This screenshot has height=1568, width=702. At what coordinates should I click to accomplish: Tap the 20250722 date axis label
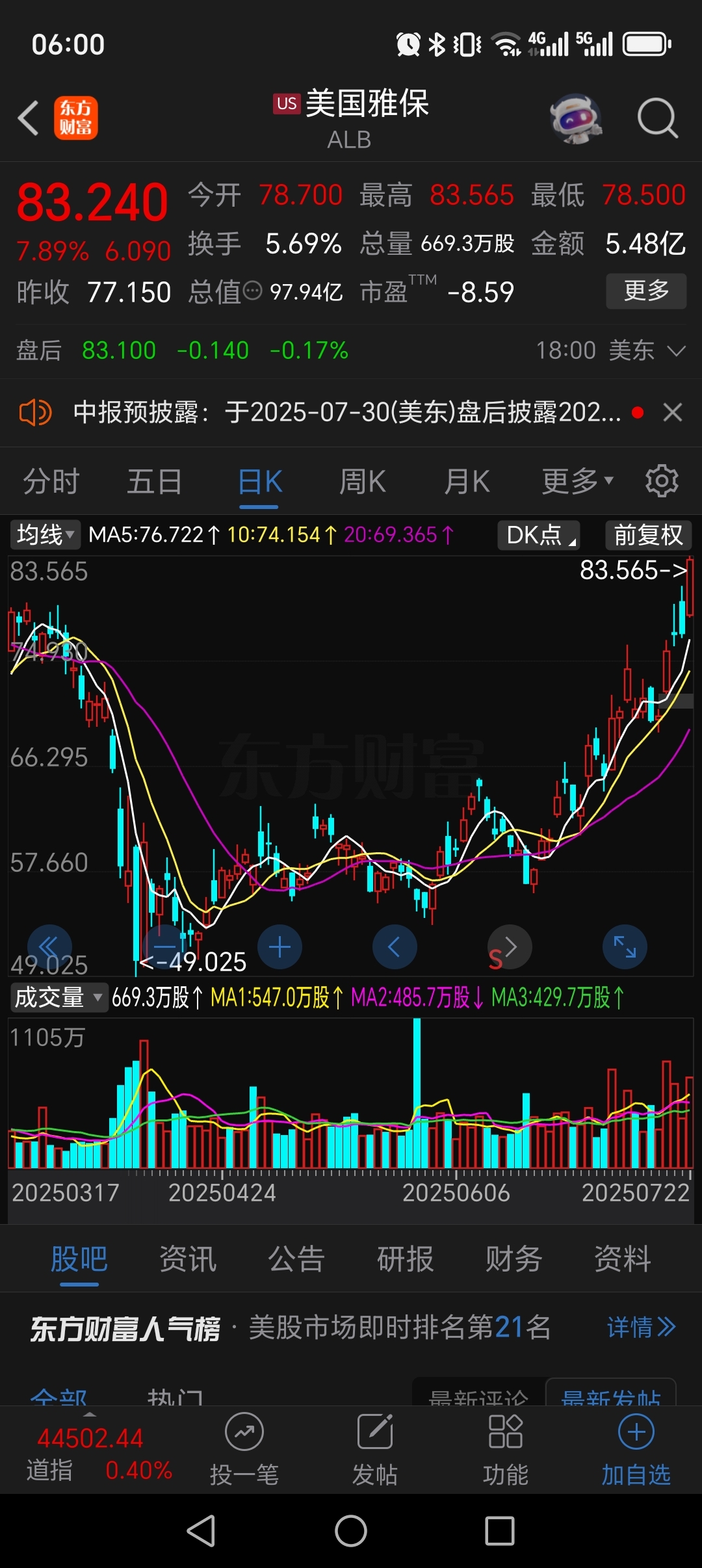pos(636,1192)
